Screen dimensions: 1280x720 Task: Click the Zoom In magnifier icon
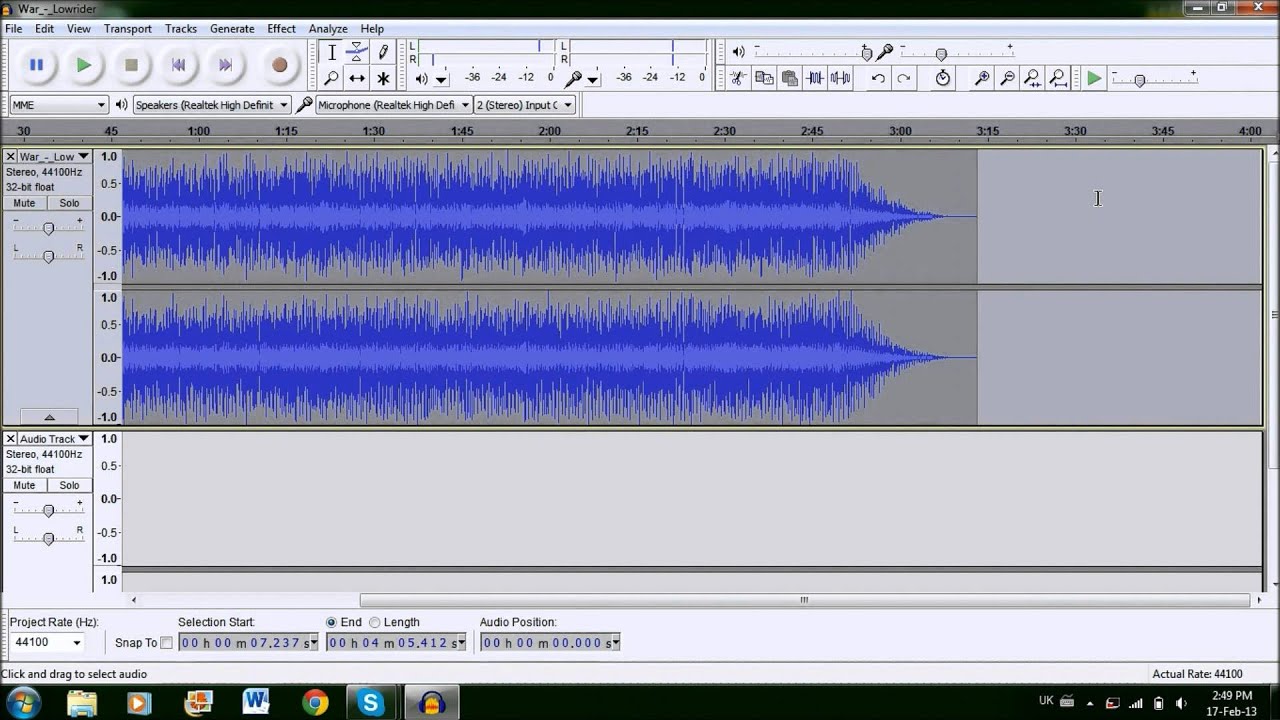coord(982,78)
